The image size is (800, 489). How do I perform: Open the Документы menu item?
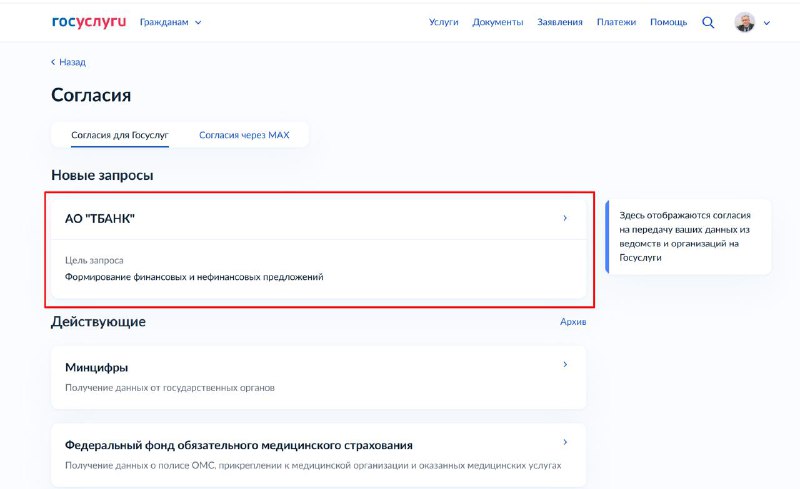(x=497, y=22)
